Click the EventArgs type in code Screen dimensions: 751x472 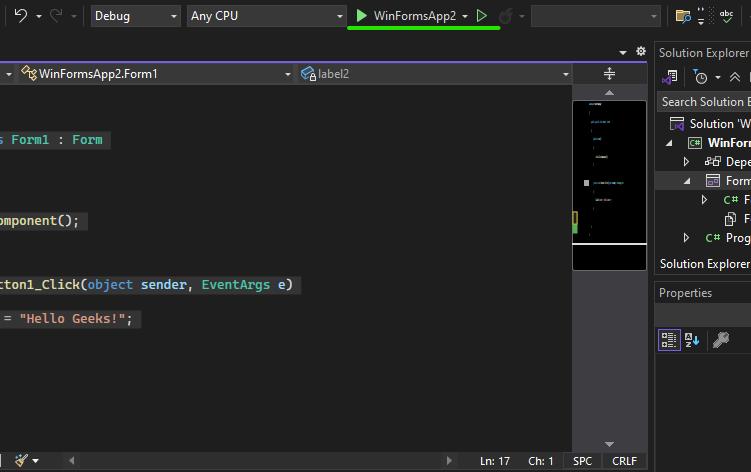pos(236,285)
